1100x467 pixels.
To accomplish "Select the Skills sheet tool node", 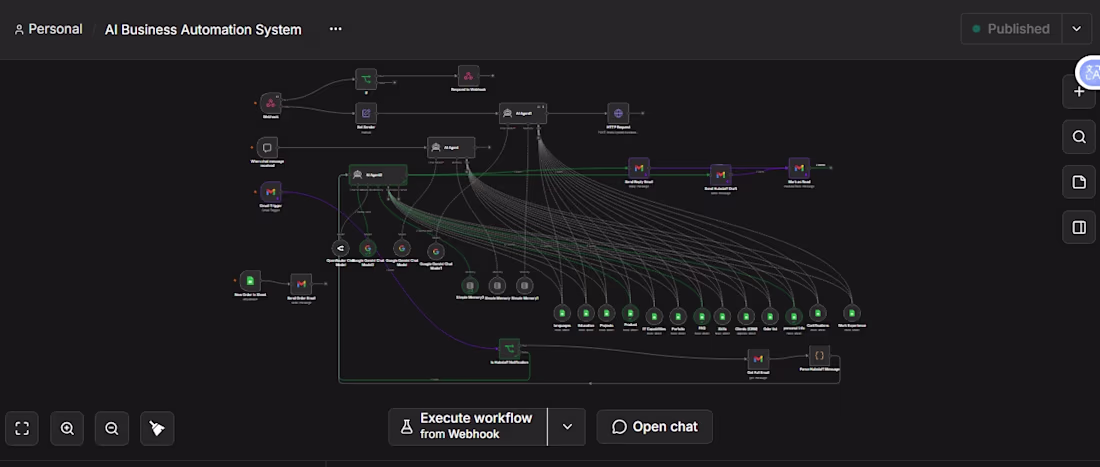I will click(723, 316).
